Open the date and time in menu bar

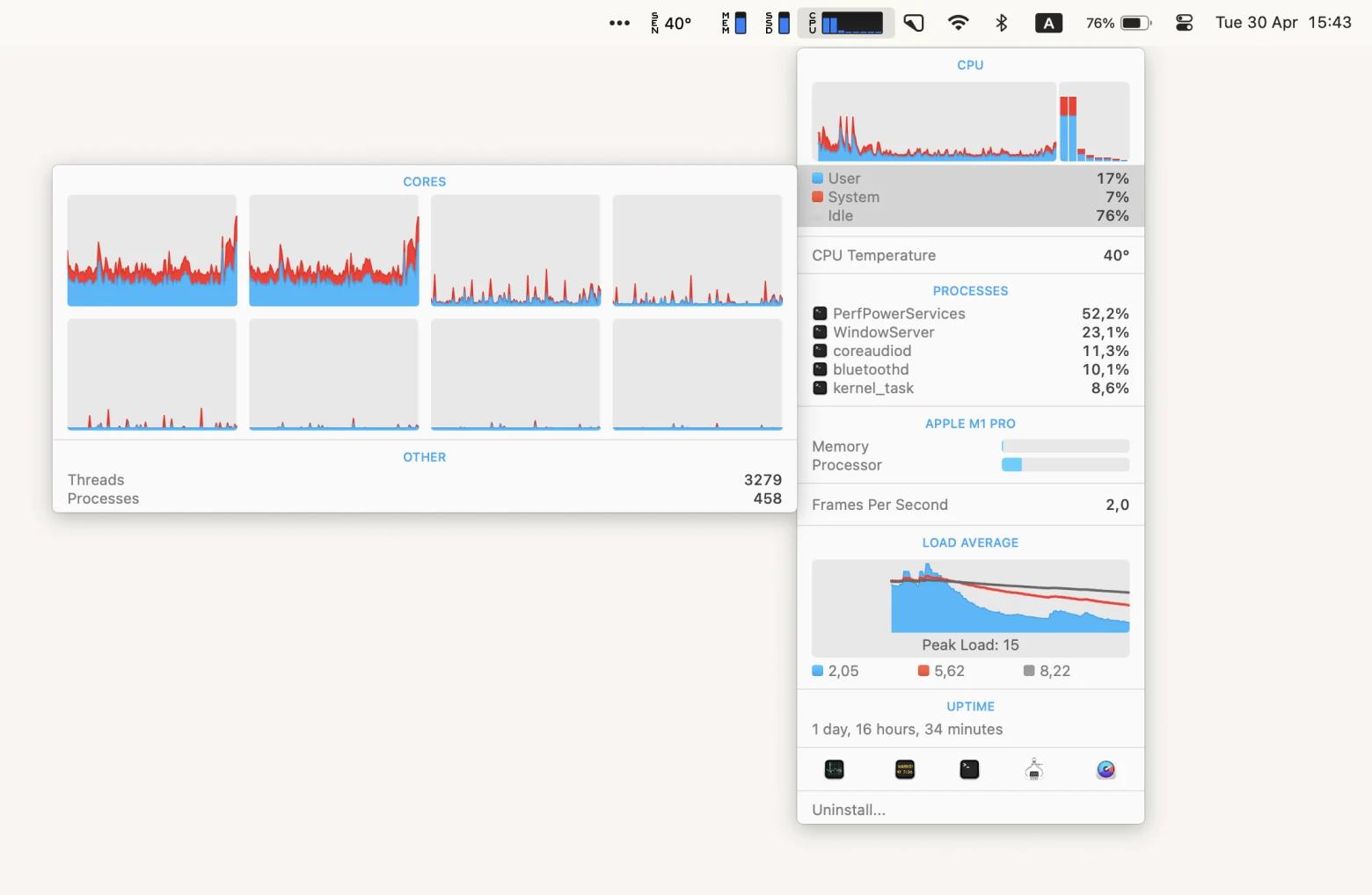[1283, 23]
